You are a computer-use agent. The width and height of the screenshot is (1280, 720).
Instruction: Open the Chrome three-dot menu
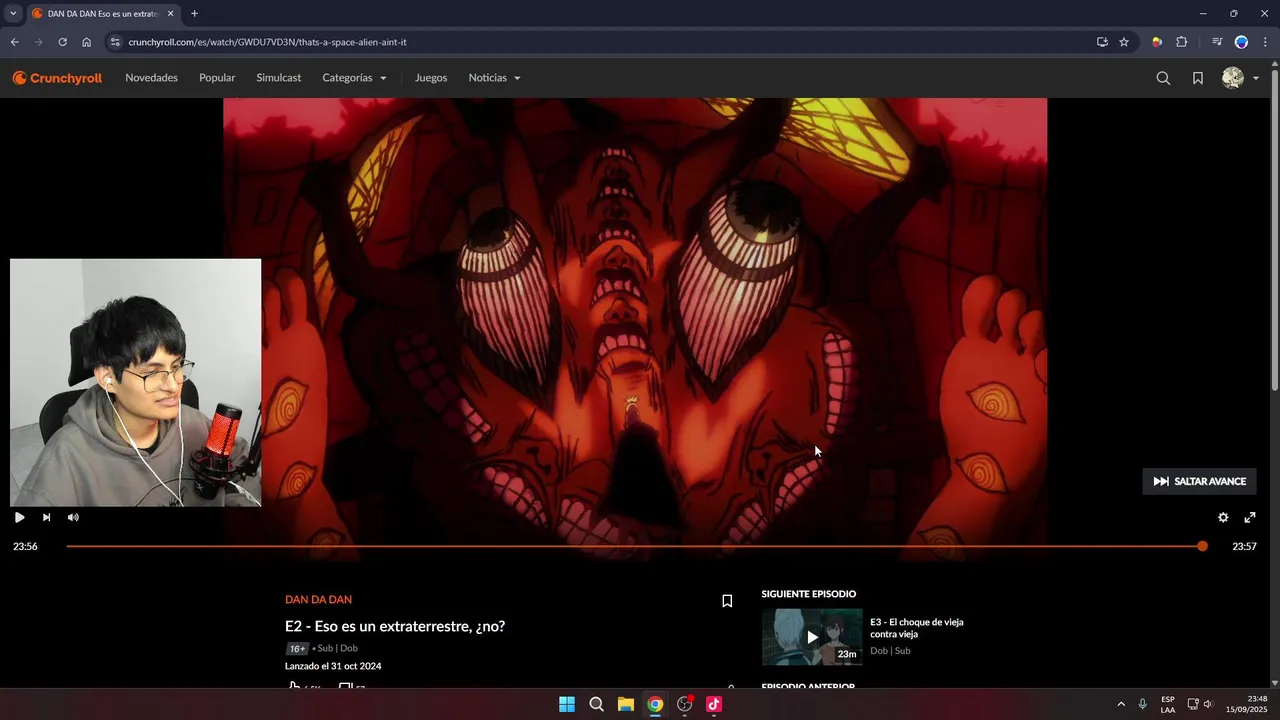click(1266, 42)
